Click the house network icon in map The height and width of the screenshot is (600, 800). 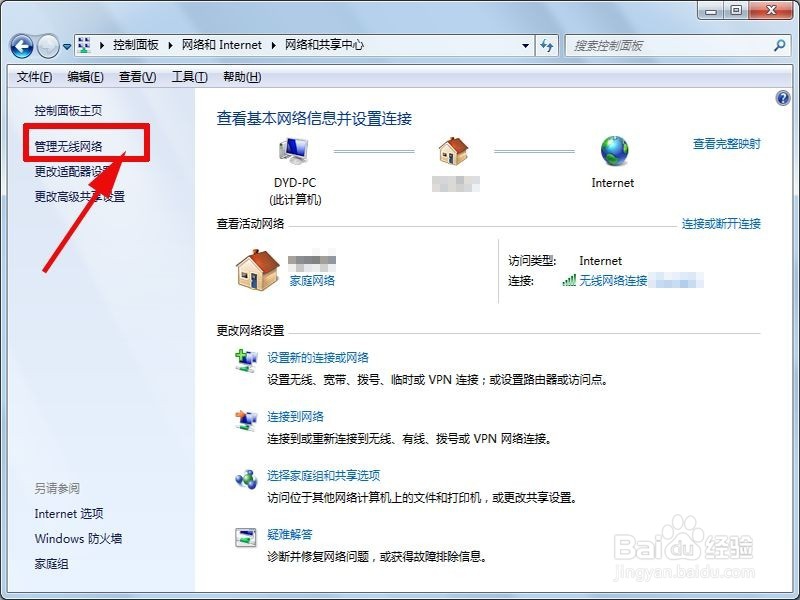tap(453, 151)
